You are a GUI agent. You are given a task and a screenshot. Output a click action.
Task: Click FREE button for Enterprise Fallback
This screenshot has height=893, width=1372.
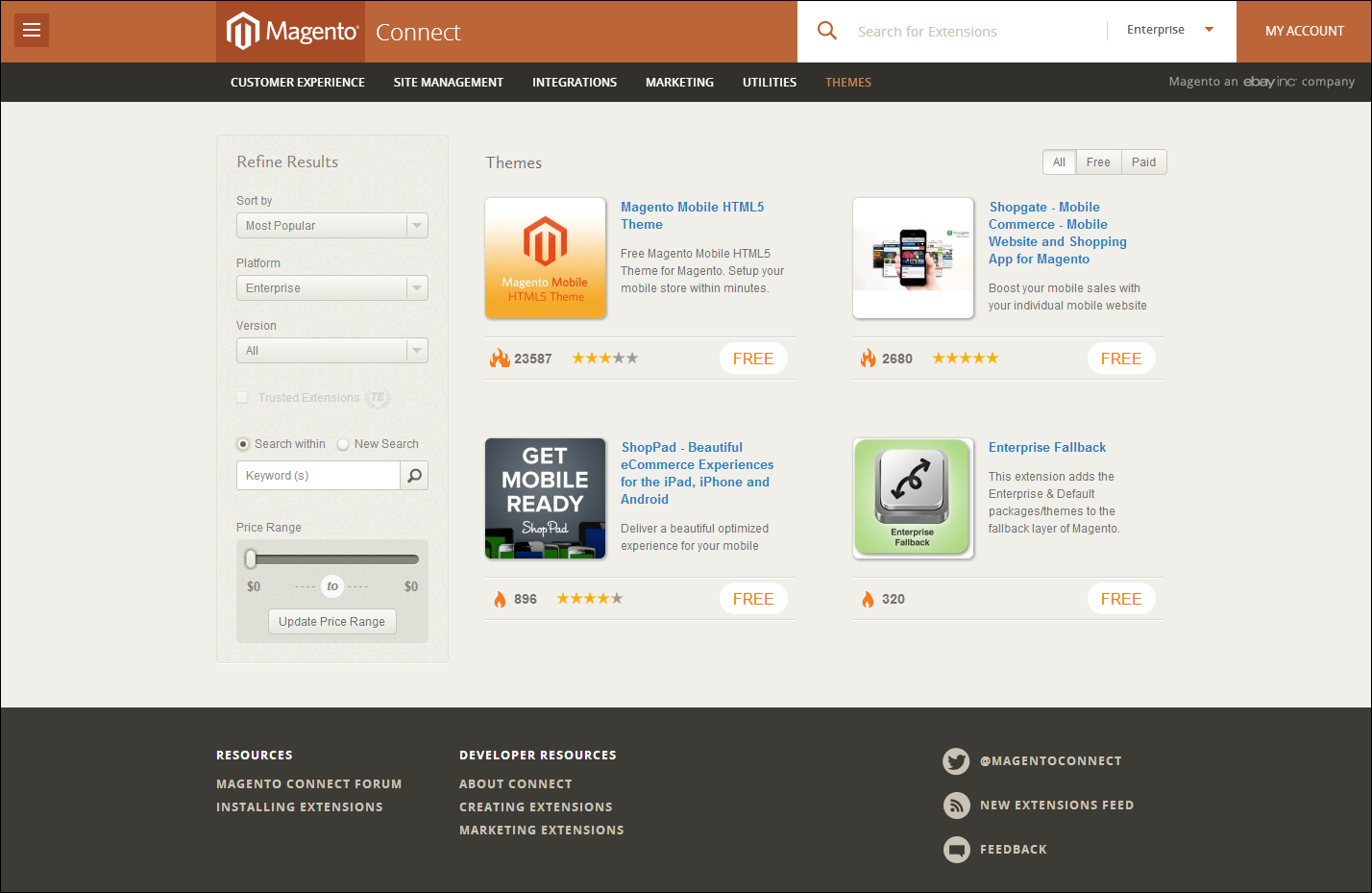pyautogui.click(x=1121, y=599)
